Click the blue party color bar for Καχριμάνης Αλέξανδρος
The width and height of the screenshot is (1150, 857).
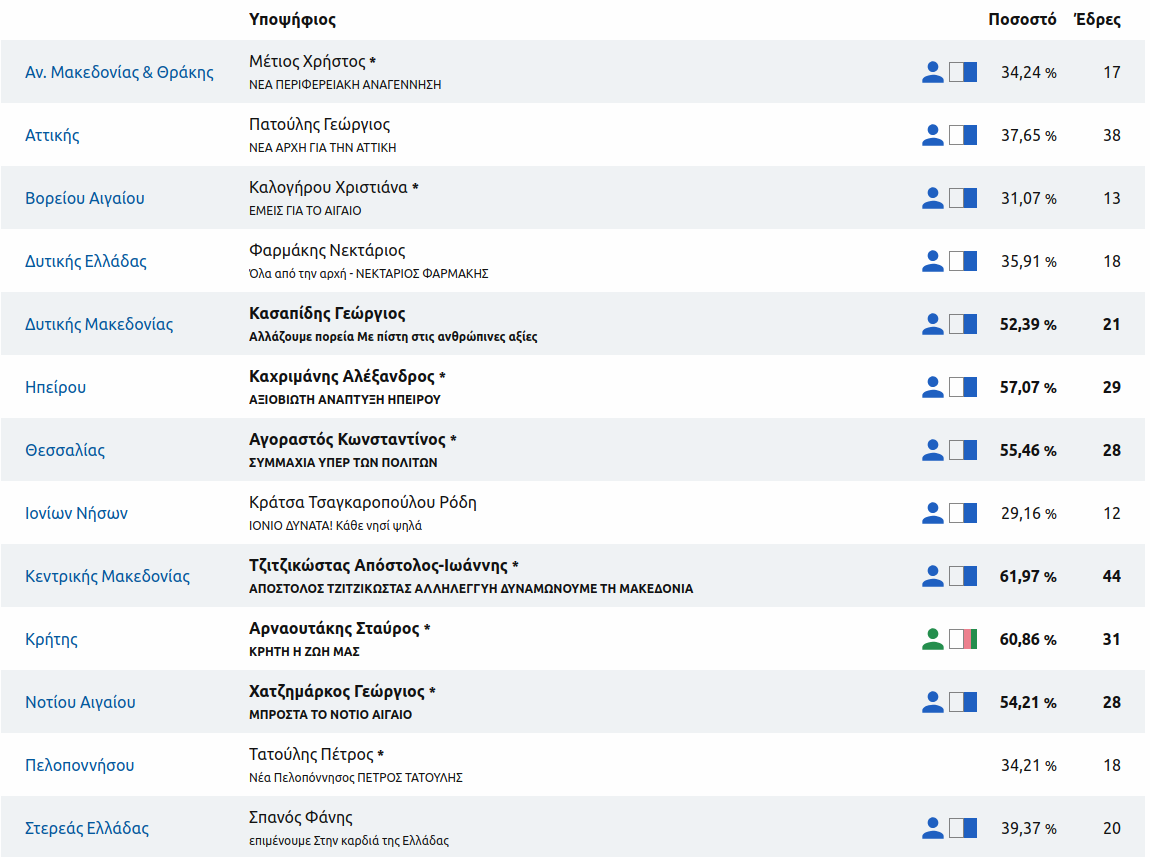963,387
